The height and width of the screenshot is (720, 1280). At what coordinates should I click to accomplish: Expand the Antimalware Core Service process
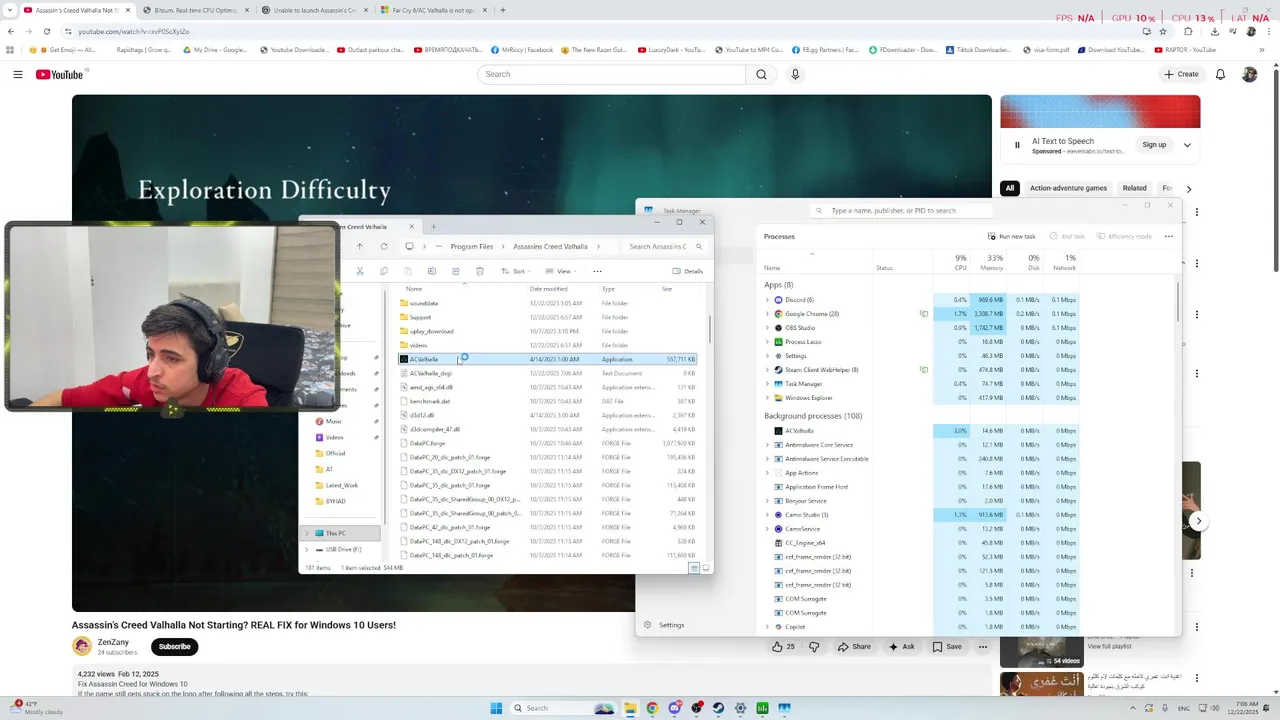(x=767, y=445)
